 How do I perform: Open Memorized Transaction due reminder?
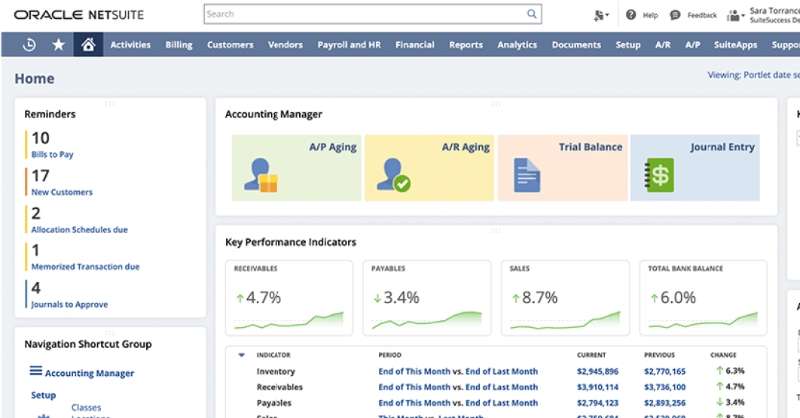coord(85,266)
